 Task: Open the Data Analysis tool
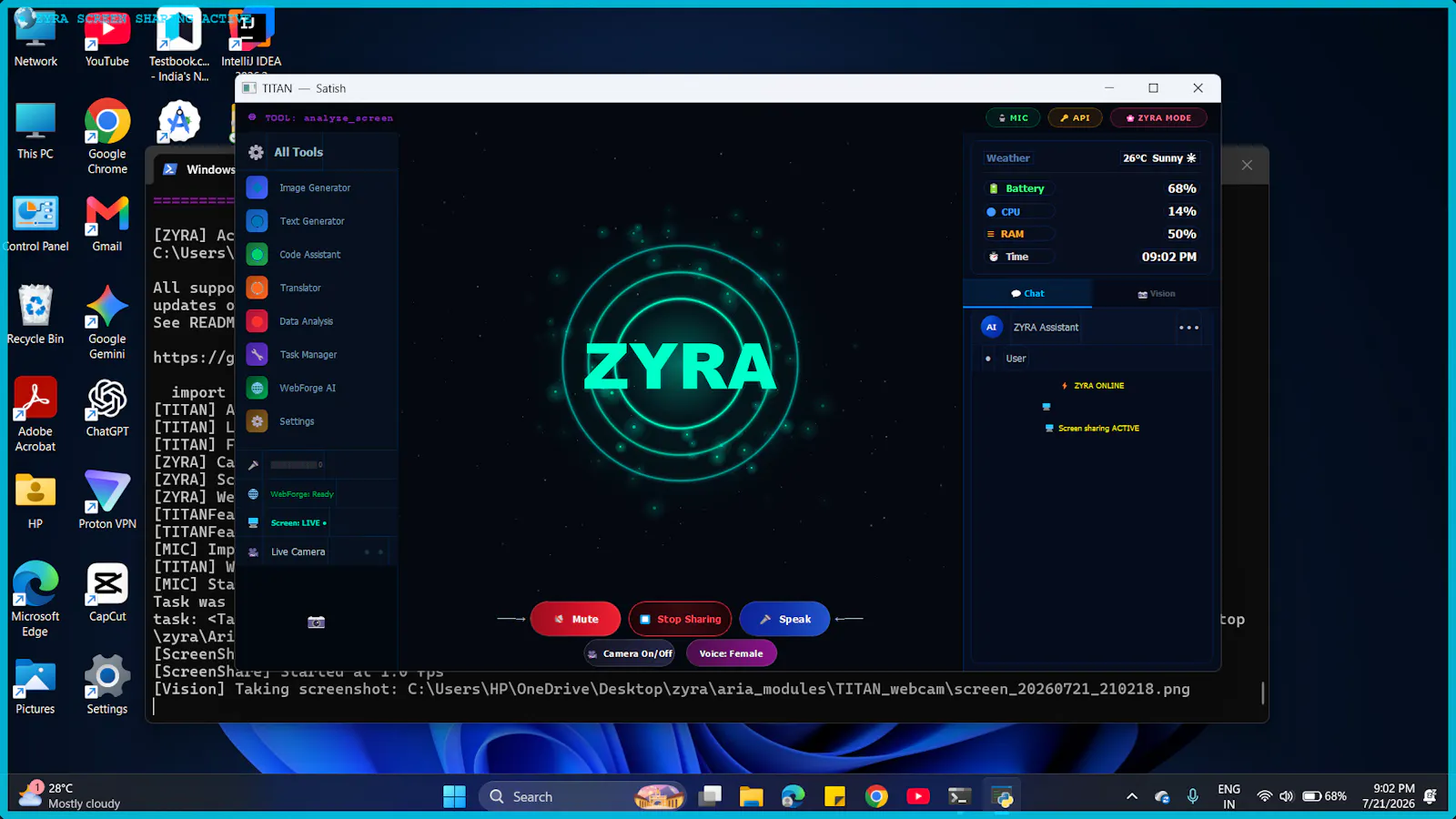click(x=315, y=321)
